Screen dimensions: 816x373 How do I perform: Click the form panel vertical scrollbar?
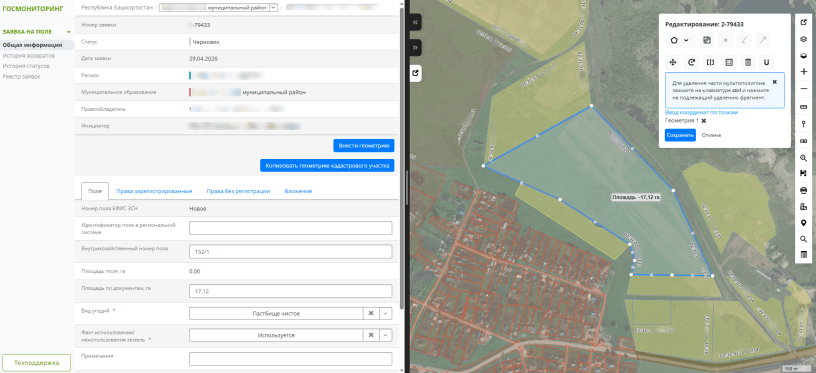click(402, 156)
